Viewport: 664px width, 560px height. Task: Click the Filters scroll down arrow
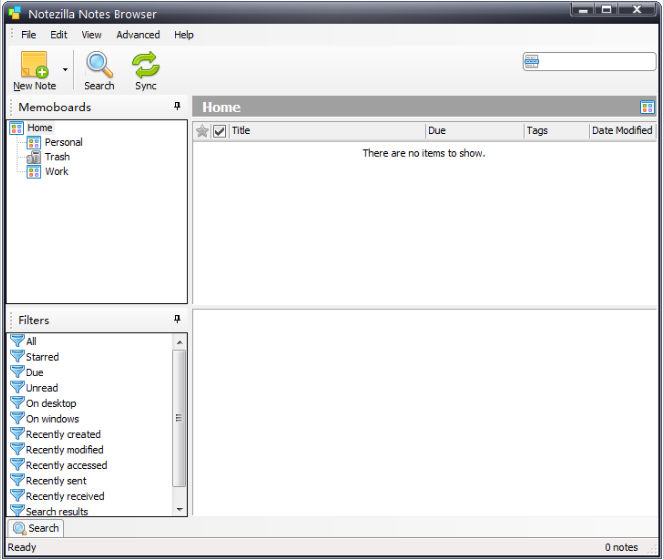(x=180, y=509)
